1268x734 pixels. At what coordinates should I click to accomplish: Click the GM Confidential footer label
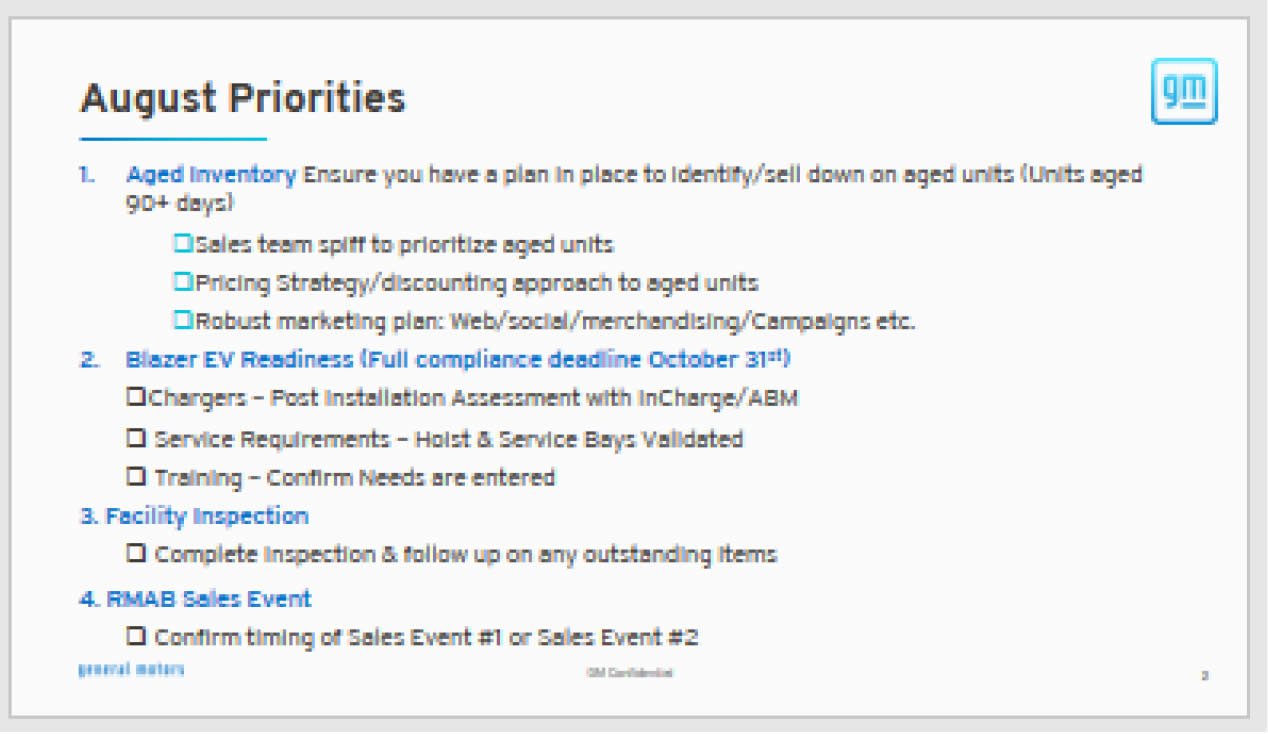click(x=630, y=673)
